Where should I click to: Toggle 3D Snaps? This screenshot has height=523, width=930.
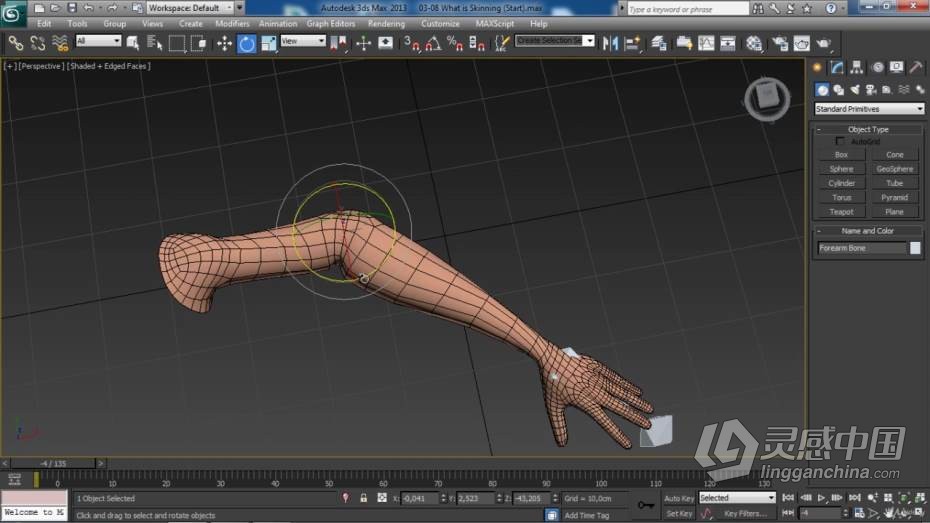click(x=412, y=43)
